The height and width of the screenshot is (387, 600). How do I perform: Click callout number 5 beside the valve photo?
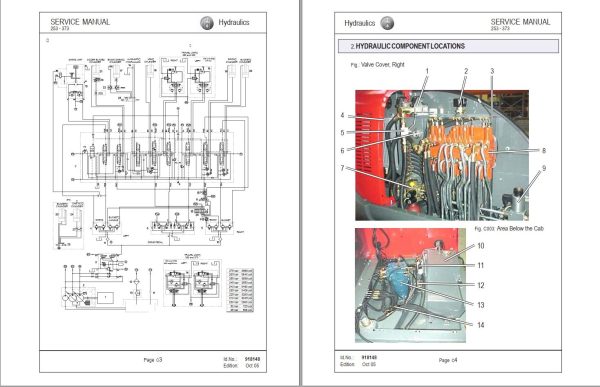(342, 133)
